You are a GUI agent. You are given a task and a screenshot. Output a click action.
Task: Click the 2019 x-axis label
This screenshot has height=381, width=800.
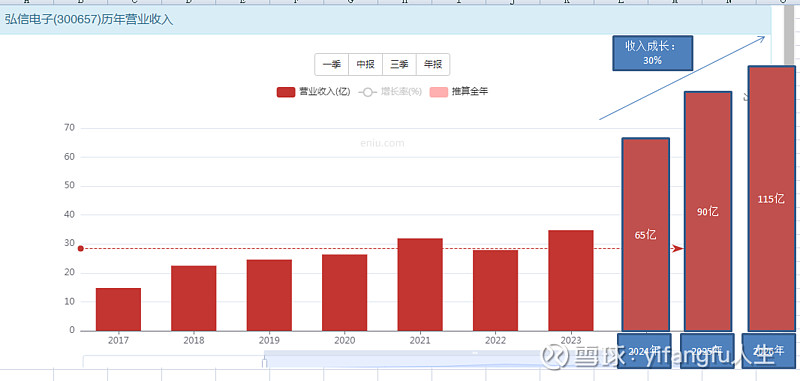[x=269, y=341]
